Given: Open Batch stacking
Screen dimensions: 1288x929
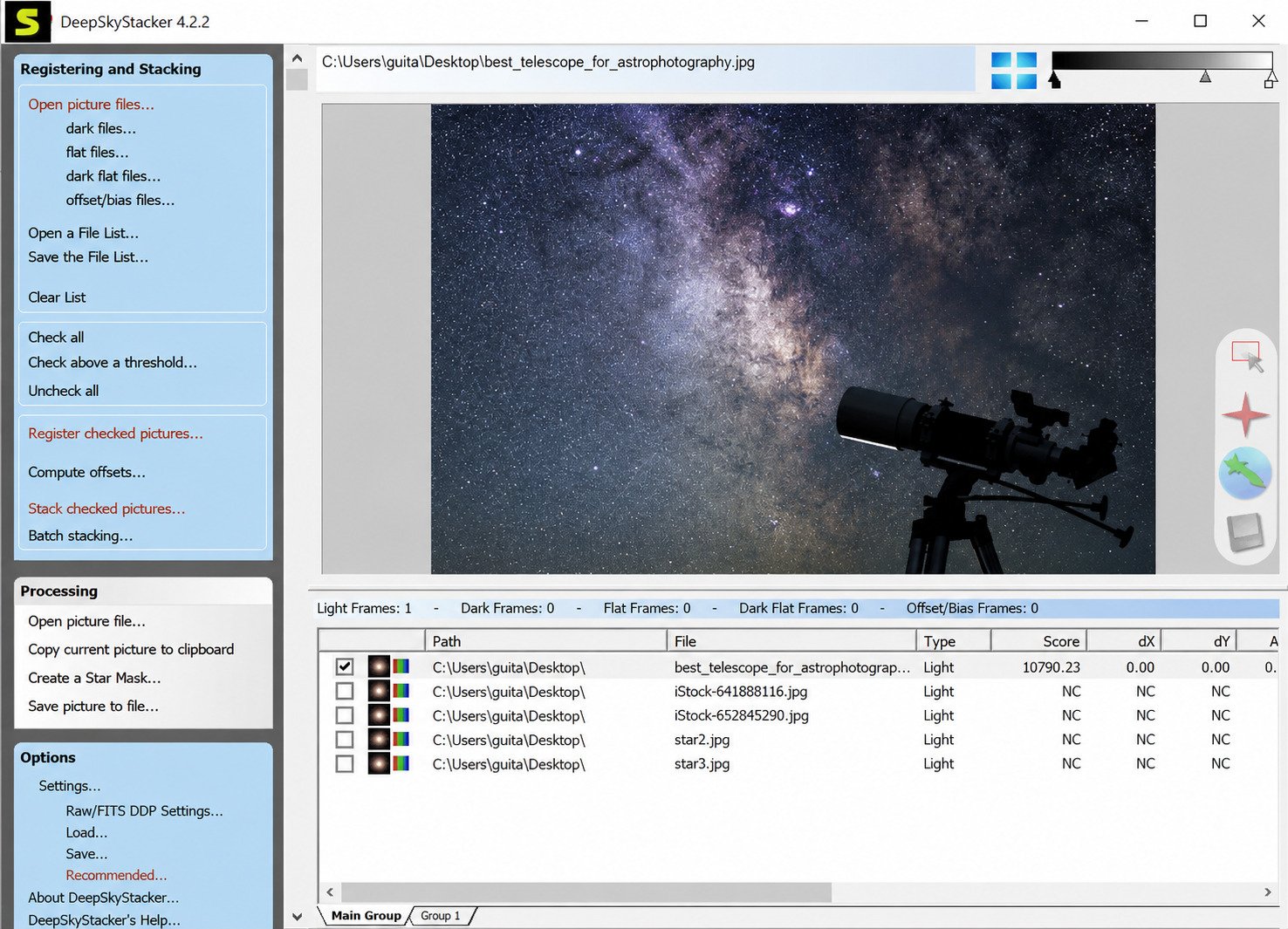Looking at the screenshot, I should tap(80, 536).
